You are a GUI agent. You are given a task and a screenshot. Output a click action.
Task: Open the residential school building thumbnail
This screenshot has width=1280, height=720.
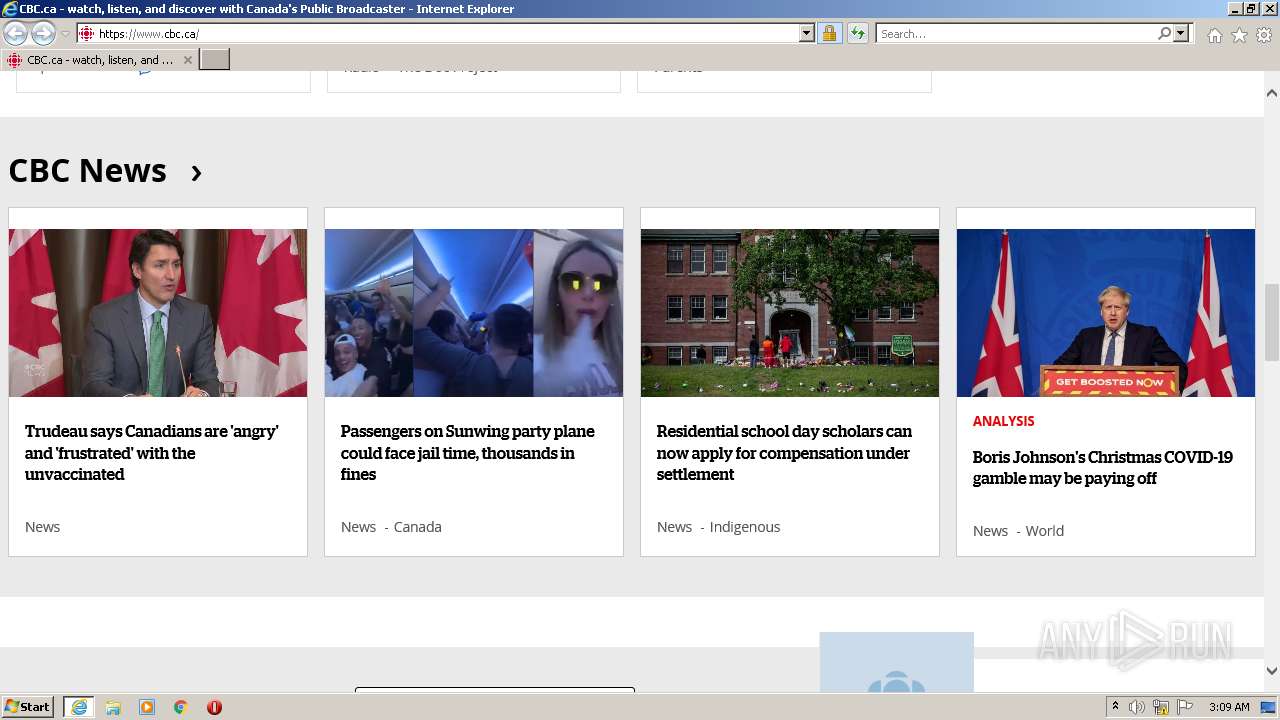tap(790, 313)
